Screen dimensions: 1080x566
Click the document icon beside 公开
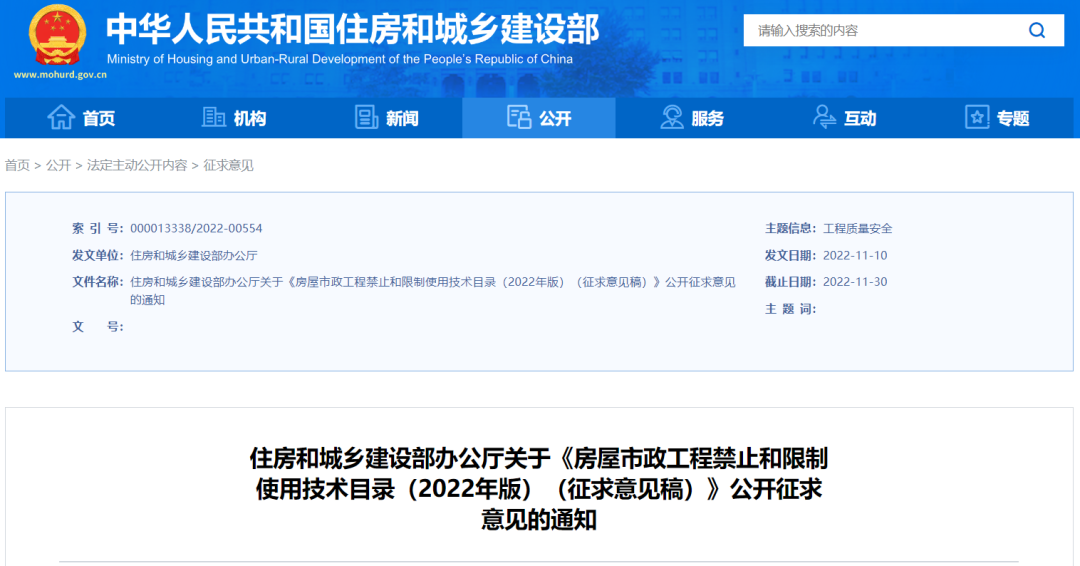coord(519,118)
